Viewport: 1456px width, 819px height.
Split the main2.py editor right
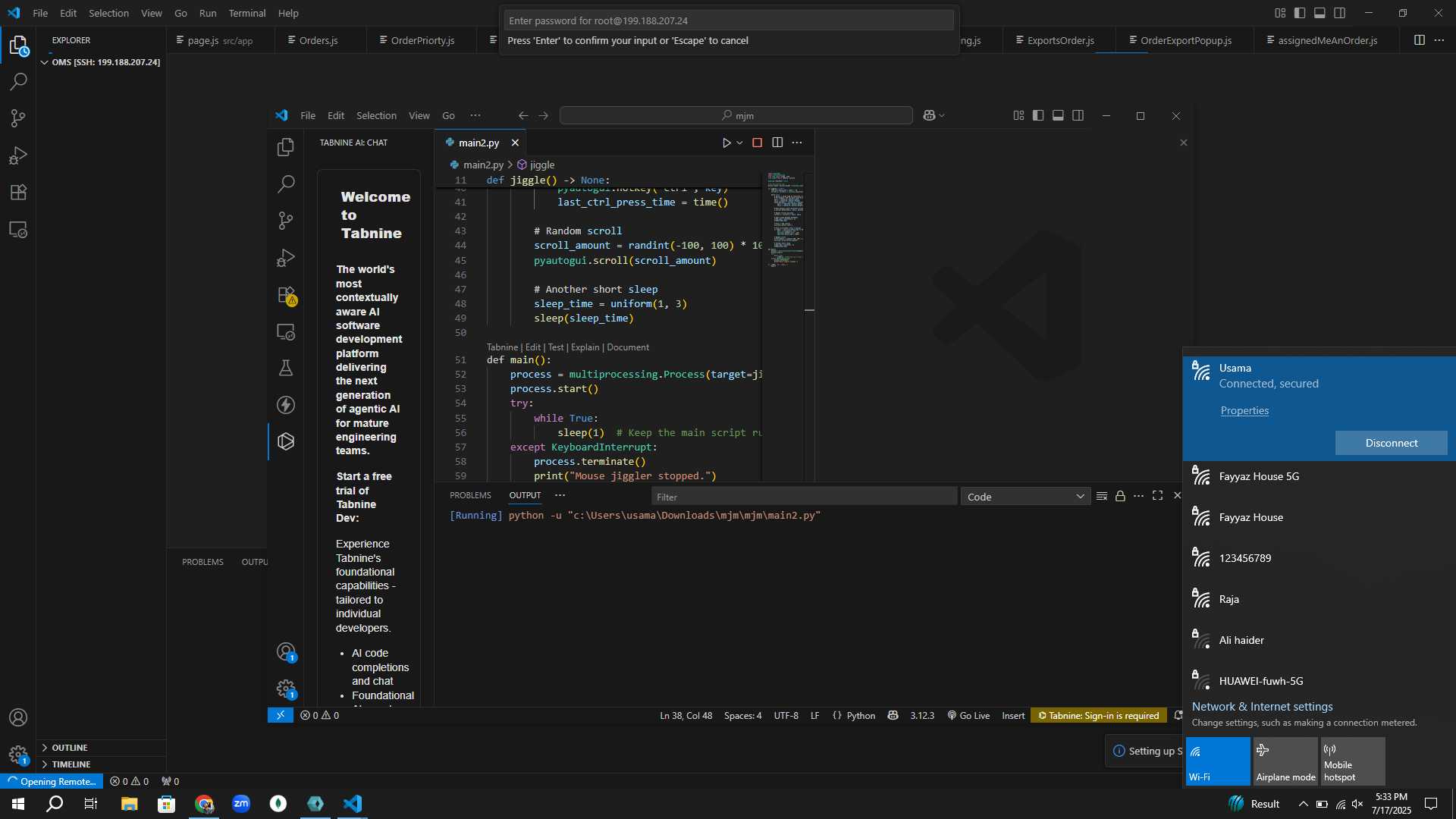[777, 143]
